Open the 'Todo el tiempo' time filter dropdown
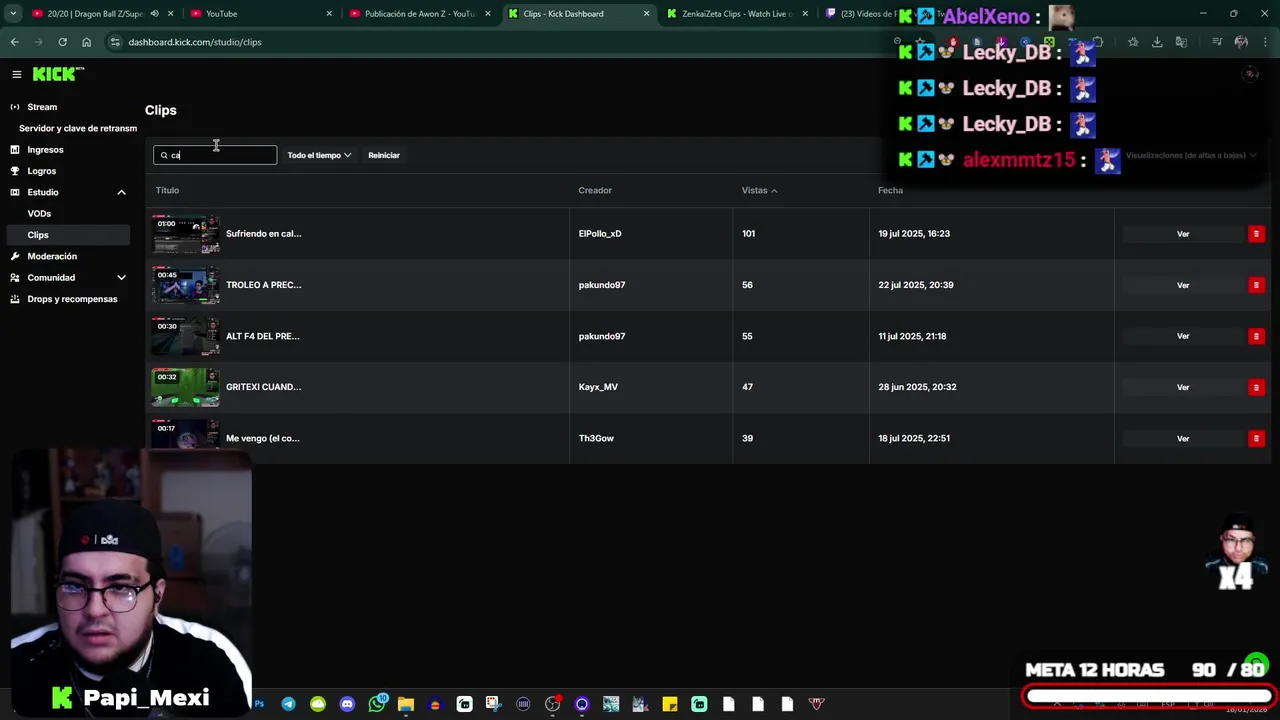Screen dimensions: 1280x720 point(319,155)
